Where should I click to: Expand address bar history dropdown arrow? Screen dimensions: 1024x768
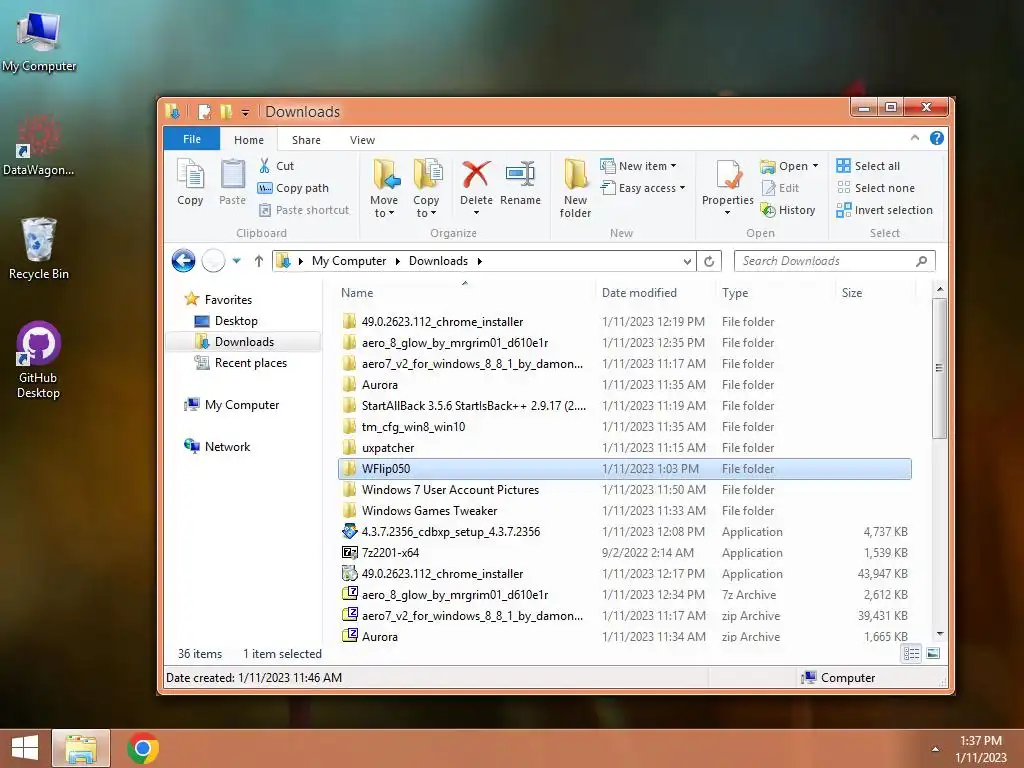[x=687, y=261]
